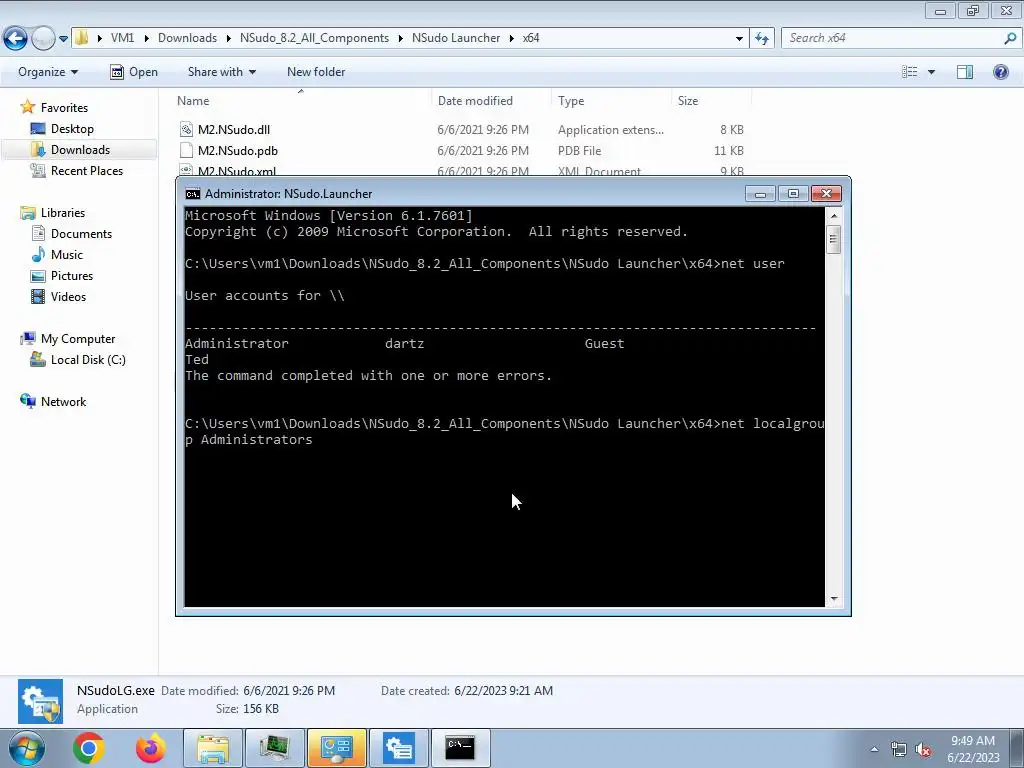Open the address bar history dropdown arrow
This screenshot has height=768, width=1024.
click(x=739, y=39)
